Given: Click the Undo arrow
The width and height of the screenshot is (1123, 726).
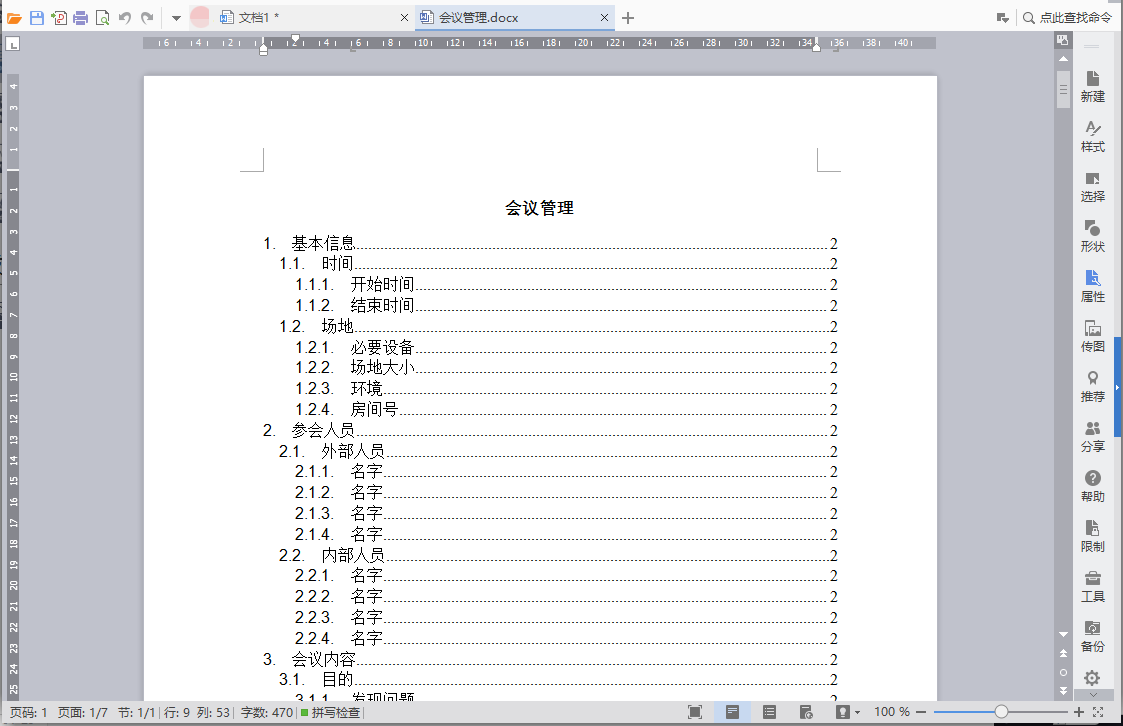Looking at the screenshot, I should click(125, 18).
